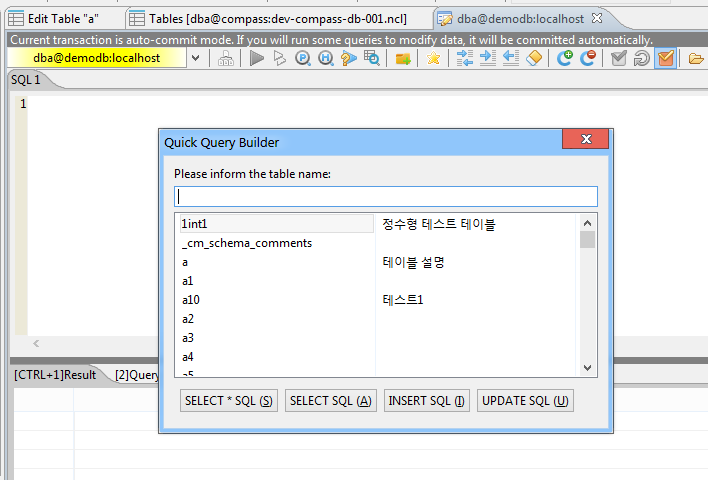This screenshot has width=708, height=480.
Task: Click the UPDATE SQL button
Action: (525, 401)
